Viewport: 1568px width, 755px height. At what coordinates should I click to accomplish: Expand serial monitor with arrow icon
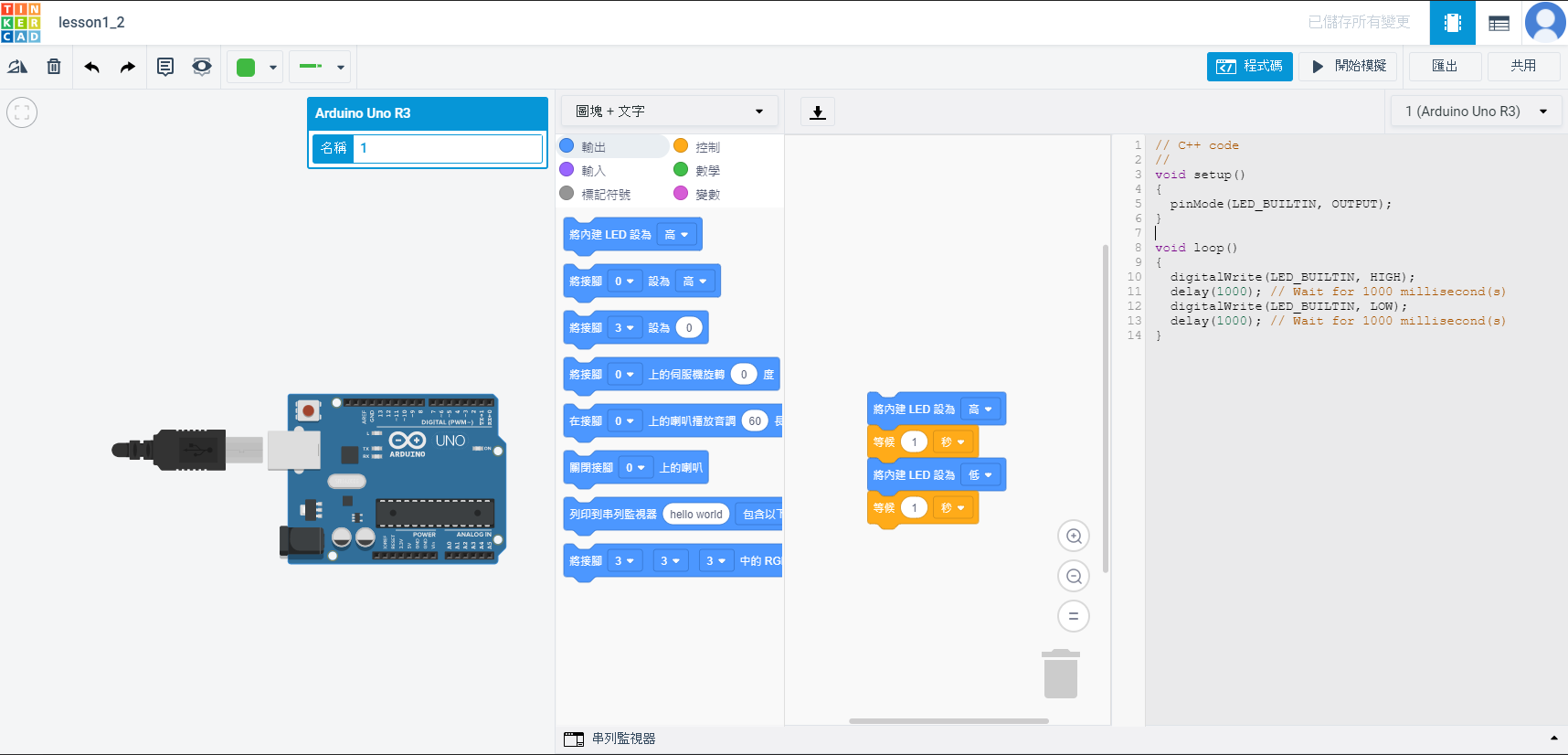(1554, 739)
